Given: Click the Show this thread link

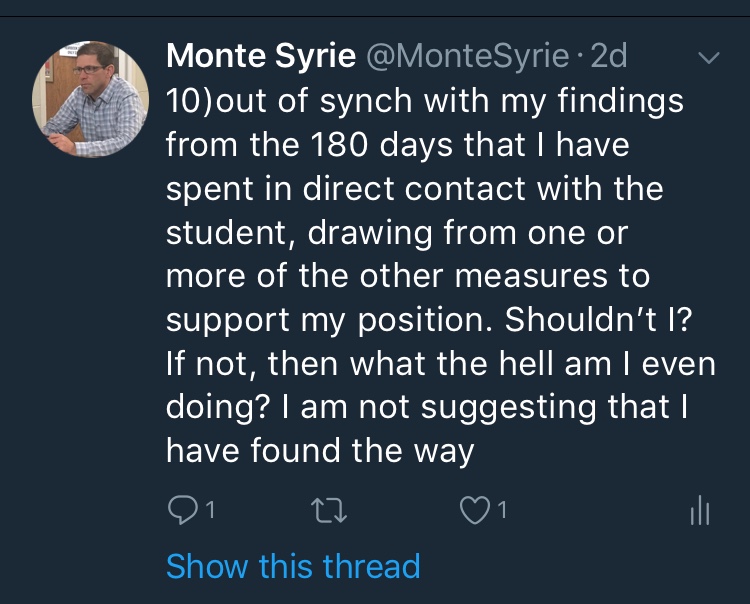Looking at the screenshot, I should click(292, 566).
